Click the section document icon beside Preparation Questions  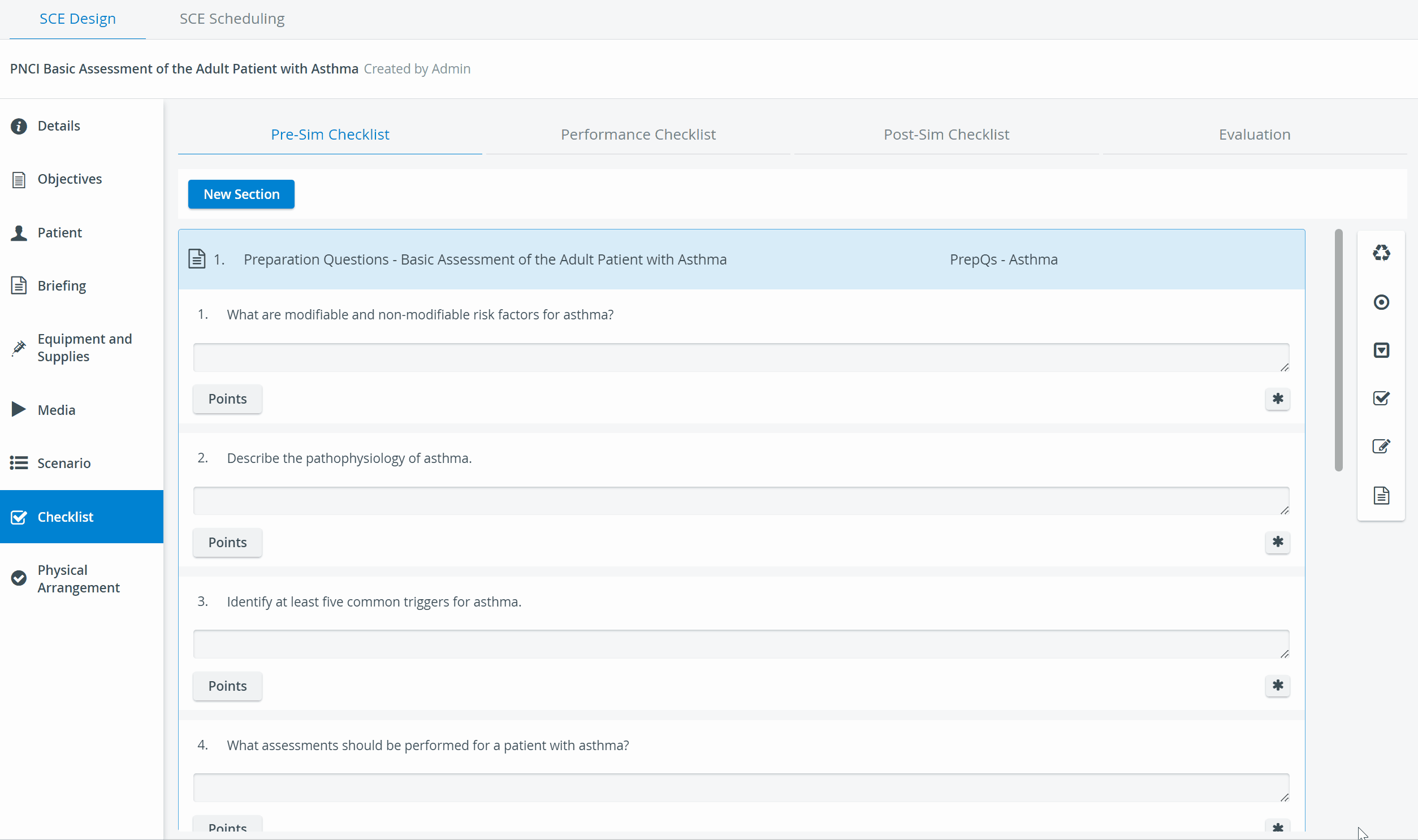(196, 259)
